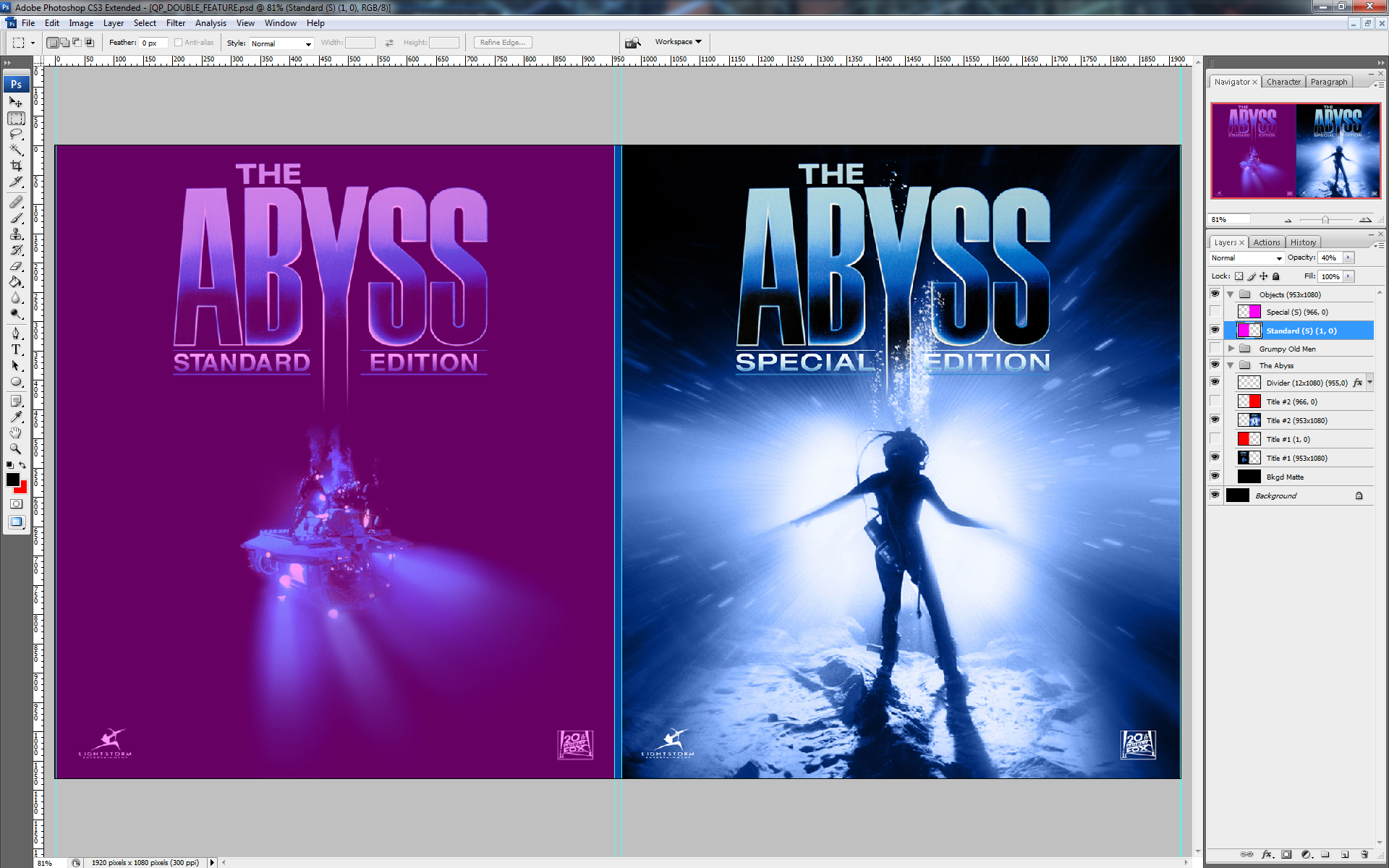The width and height of the screenshot is (1389, 868).
Task: Hide the Objects group layer
Action: point(1215,294)
